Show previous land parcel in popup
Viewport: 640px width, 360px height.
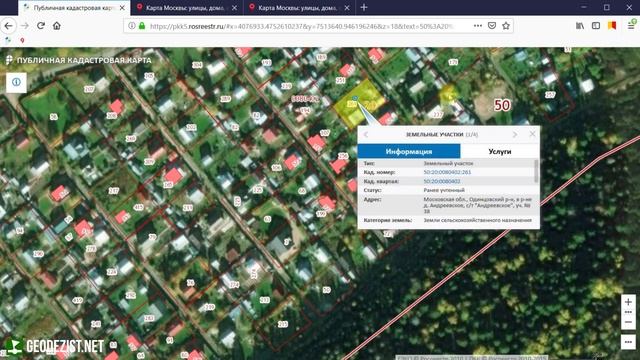[366, 134]
